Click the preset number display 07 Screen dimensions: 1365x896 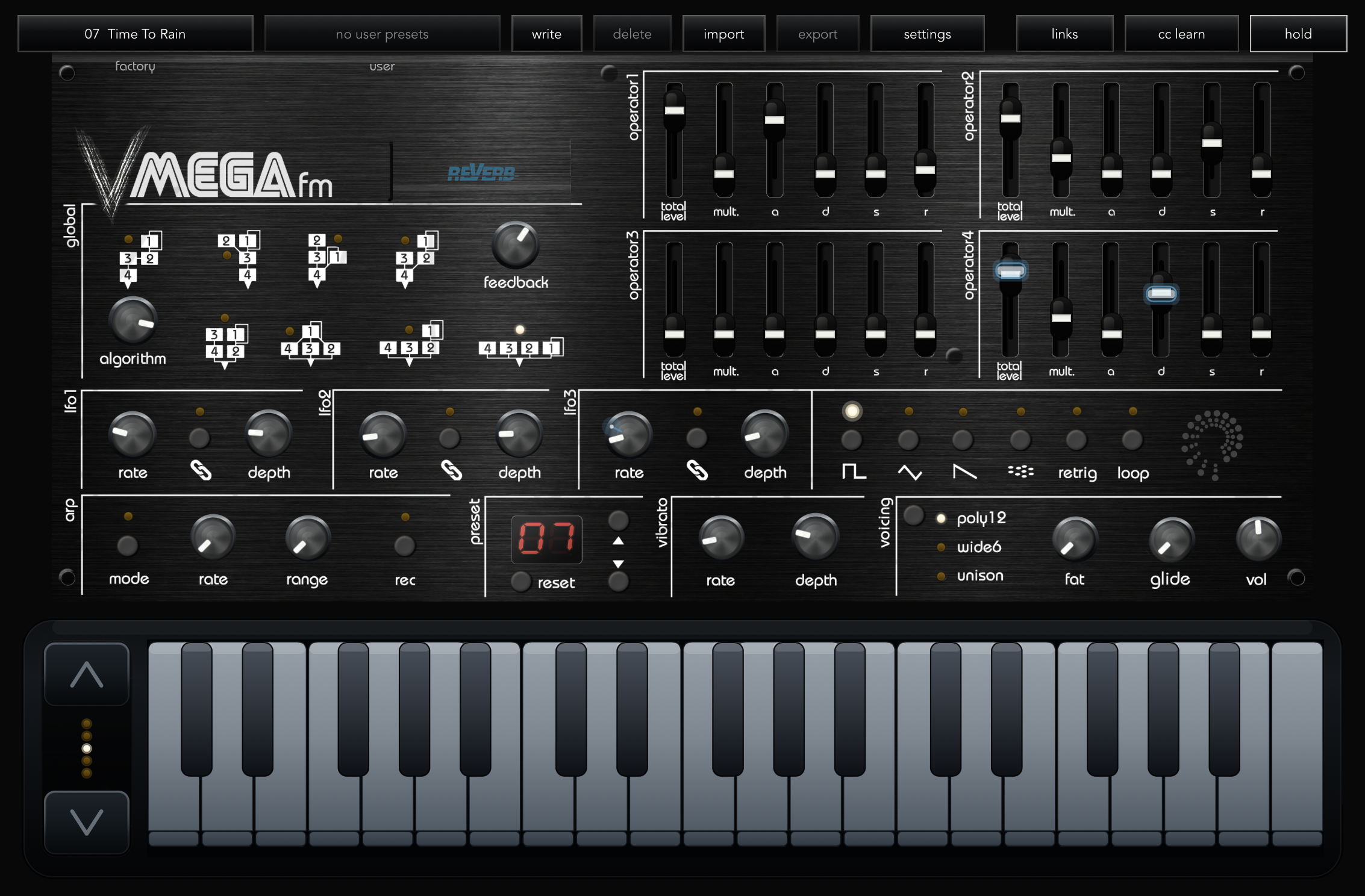point(547,539)
